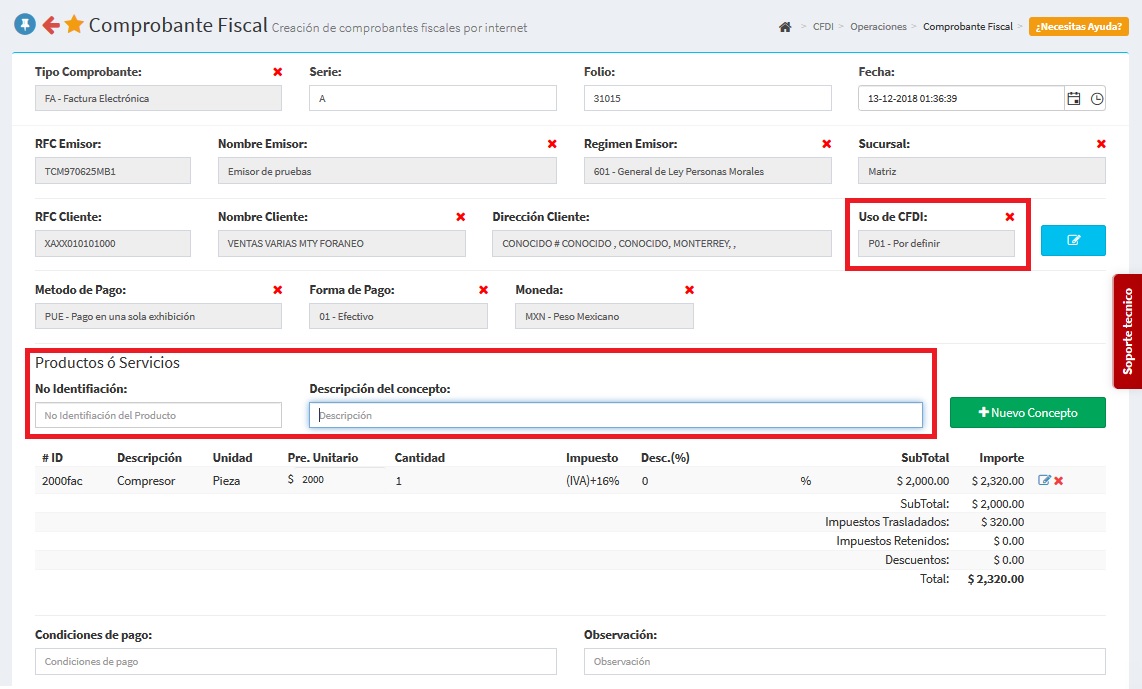Click the home icon in breadcrumb

[x=785, y=27]
